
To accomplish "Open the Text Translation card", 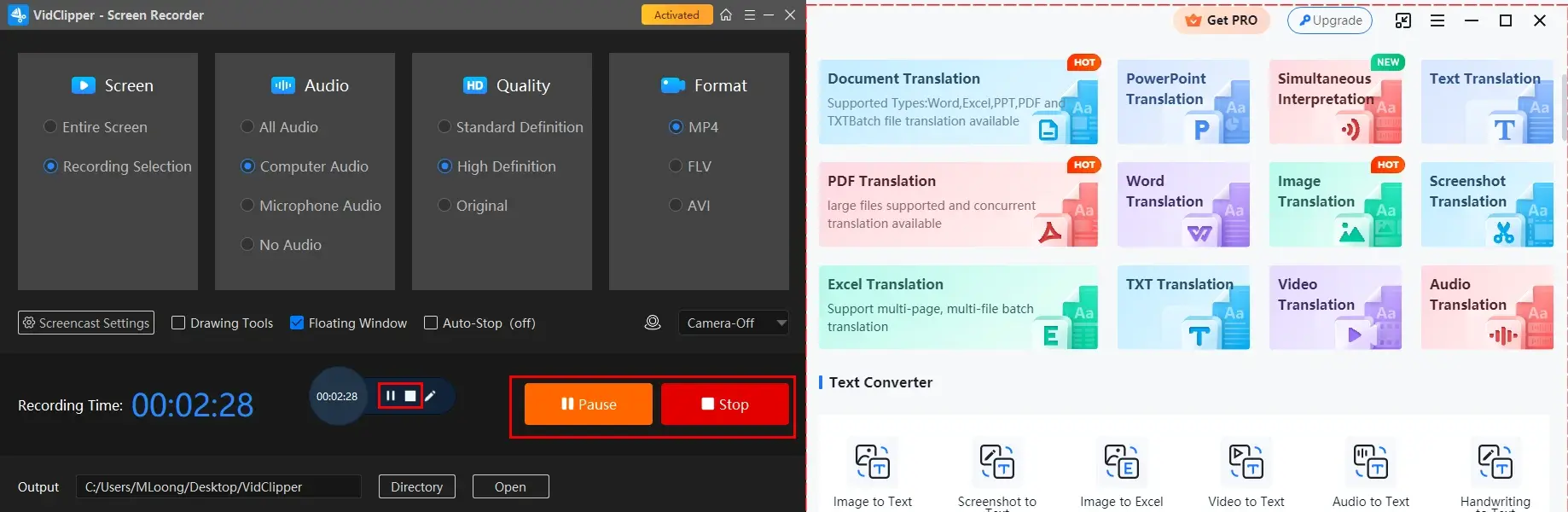I will [1487, 102].
